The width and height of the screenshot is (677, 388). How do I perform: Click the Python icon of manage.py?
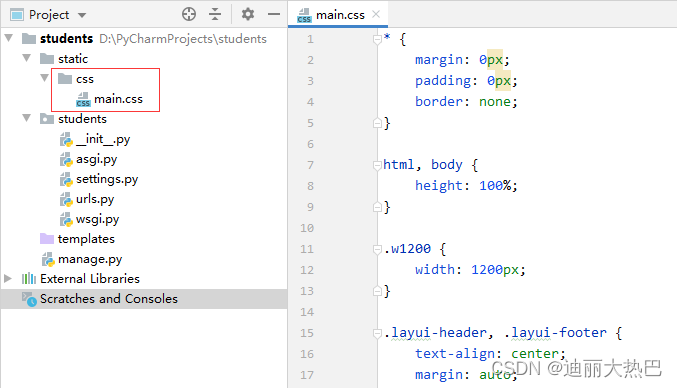(x=48, y=259)
